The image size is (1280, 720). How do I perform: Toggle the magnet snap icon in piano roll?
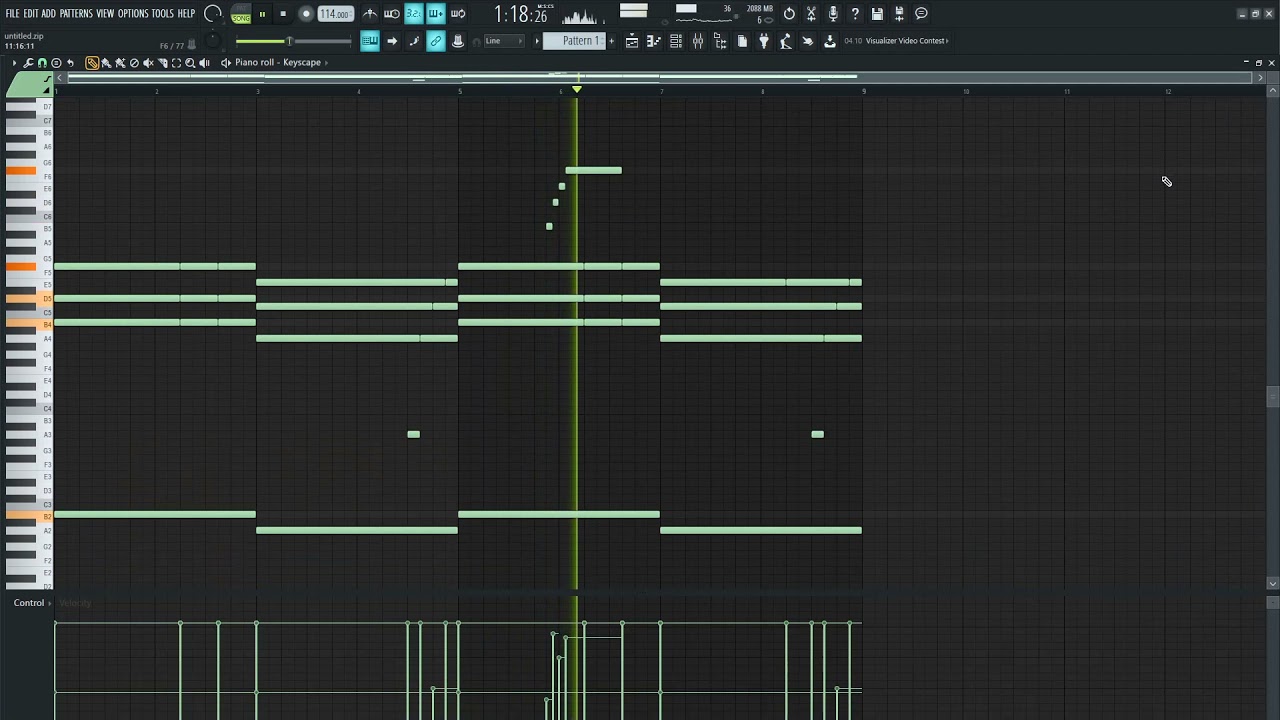pos(42,63)
